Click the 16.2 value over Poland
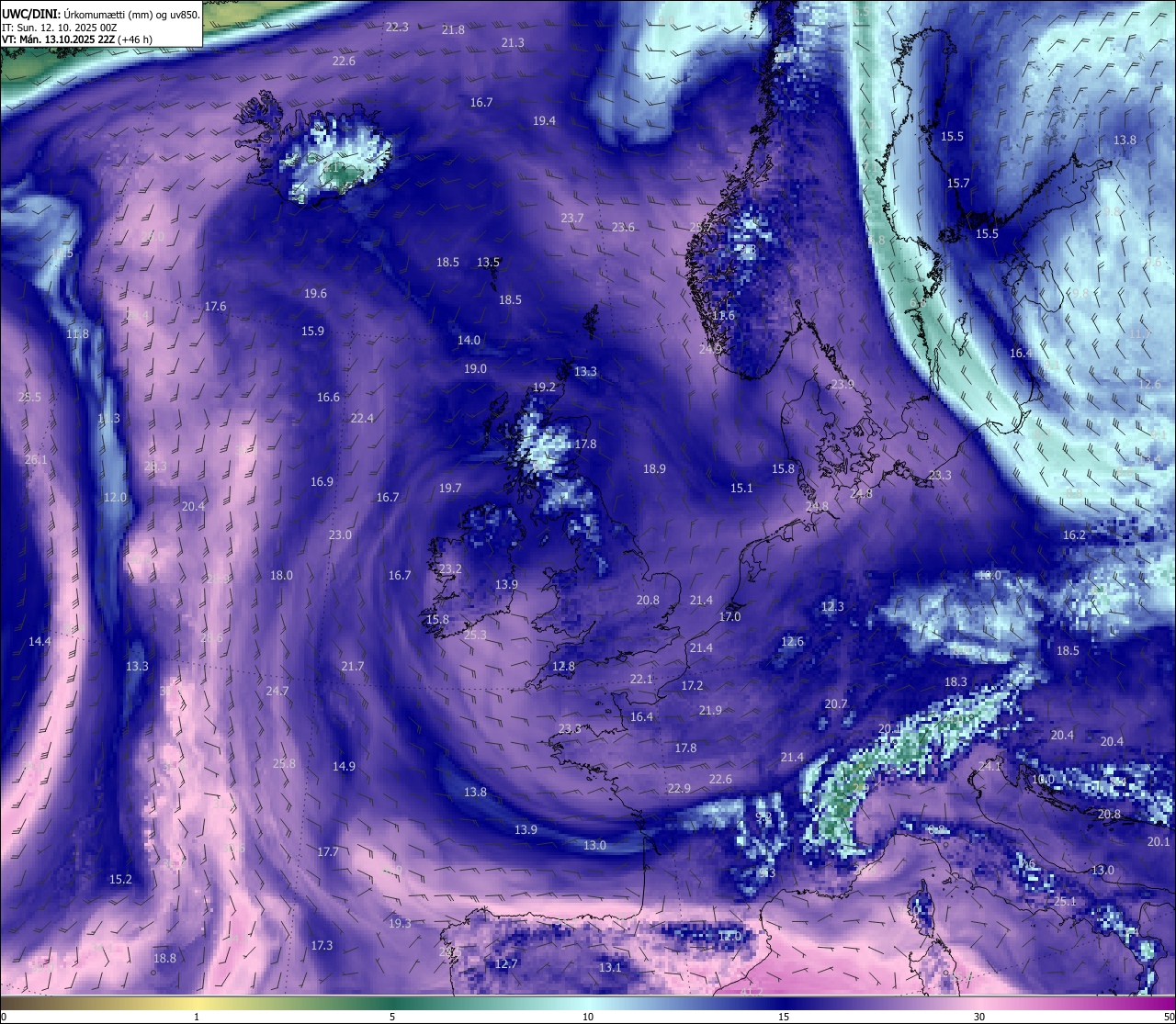 (x=1074, y=535)
